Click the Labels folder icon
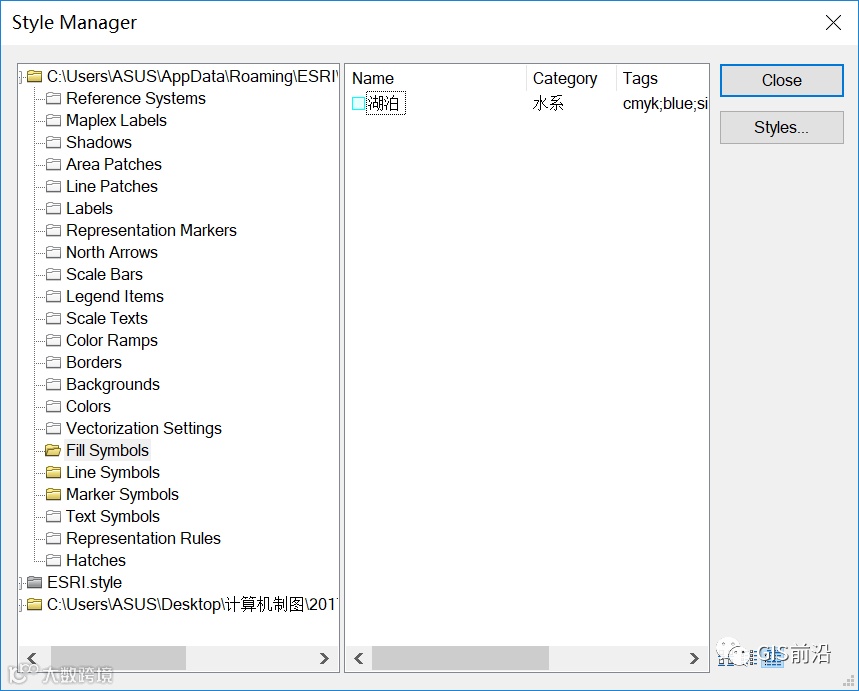859x691 pixels. tap(53, 208)
